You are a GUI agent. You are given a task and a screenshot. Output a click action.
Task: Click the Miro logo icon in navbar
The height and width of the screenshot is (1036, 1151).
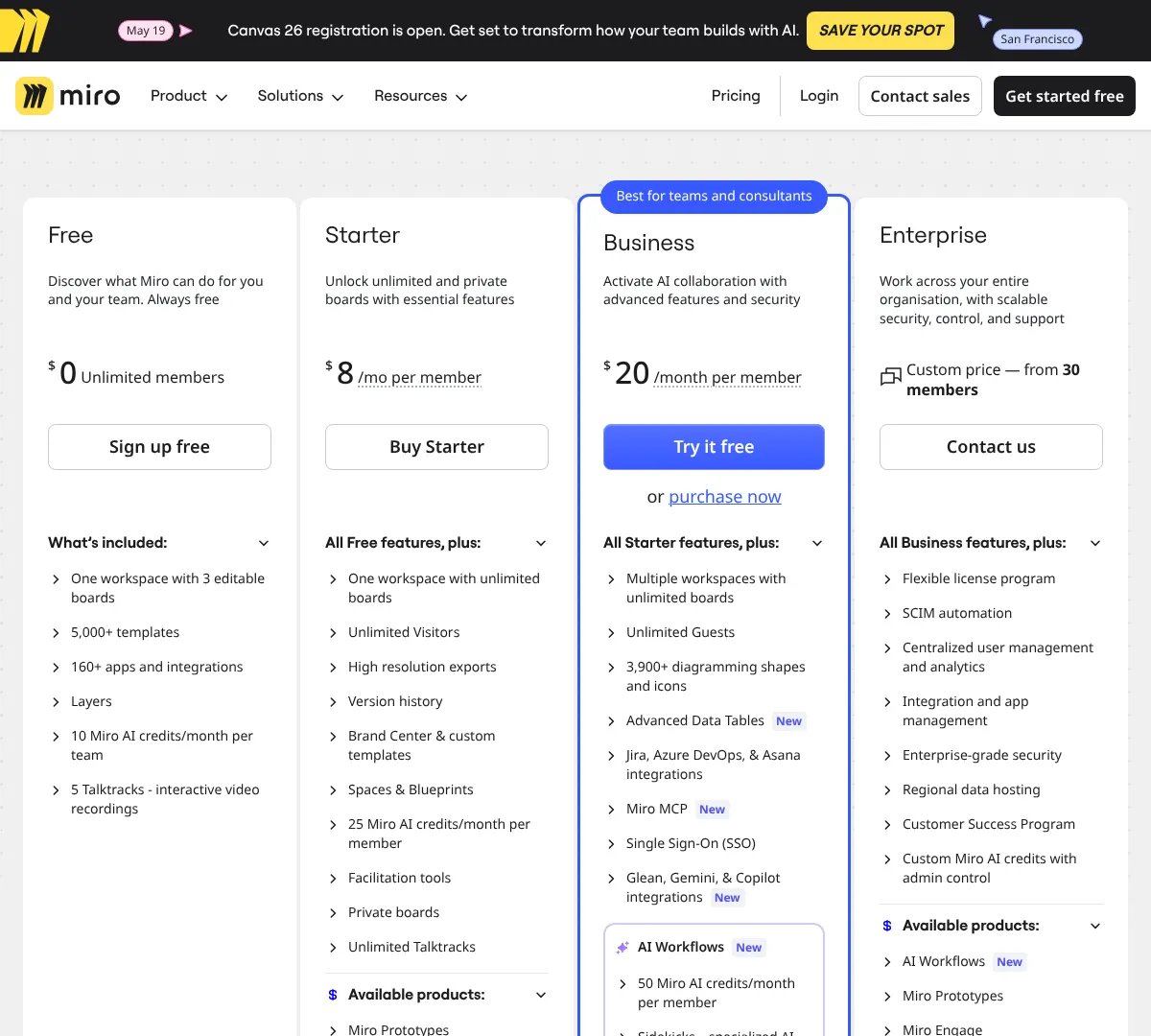click(x=35, y=96)
